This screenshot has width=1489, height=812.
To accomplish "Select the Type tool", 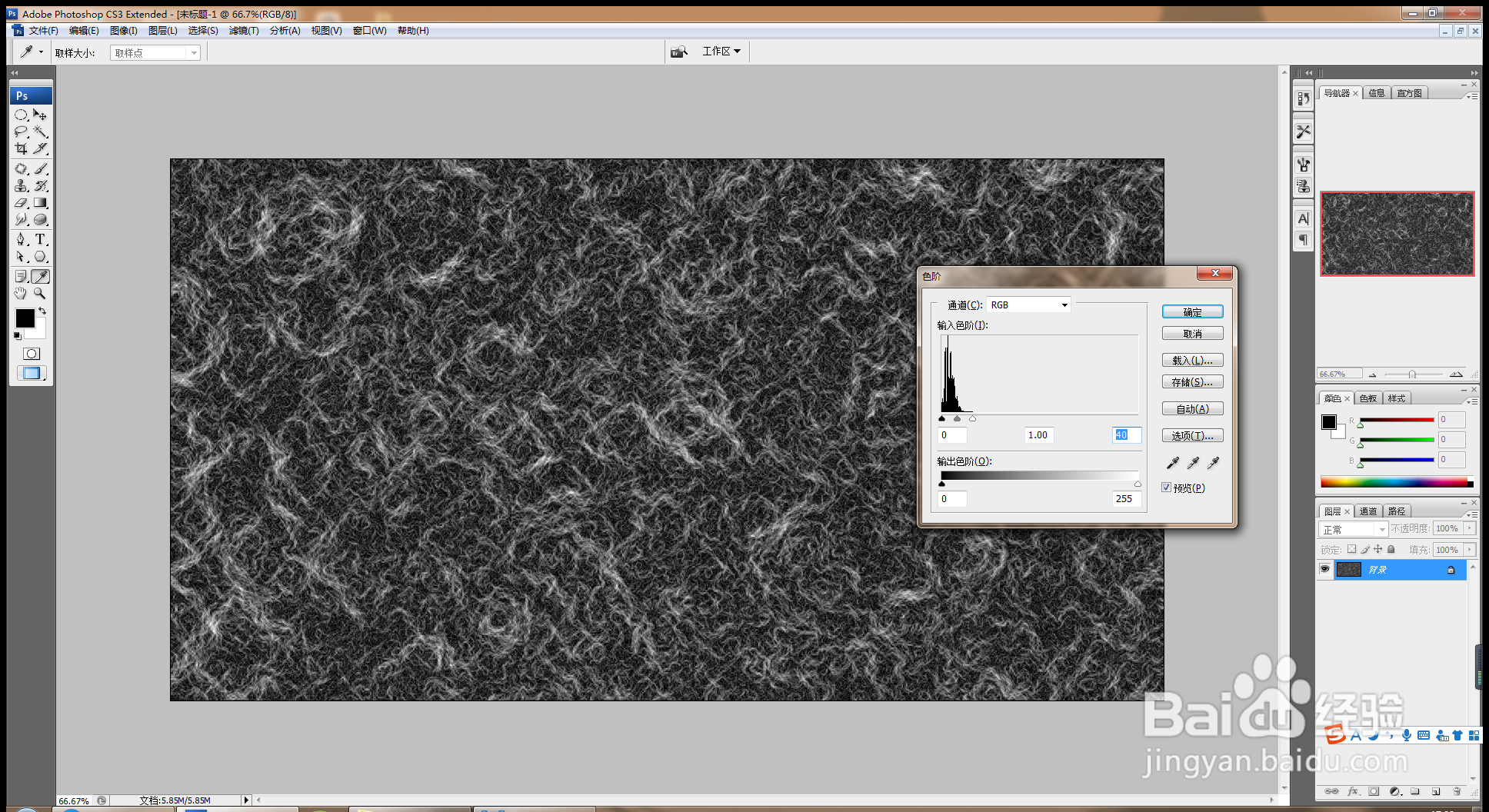I will (x=41, y=239).
